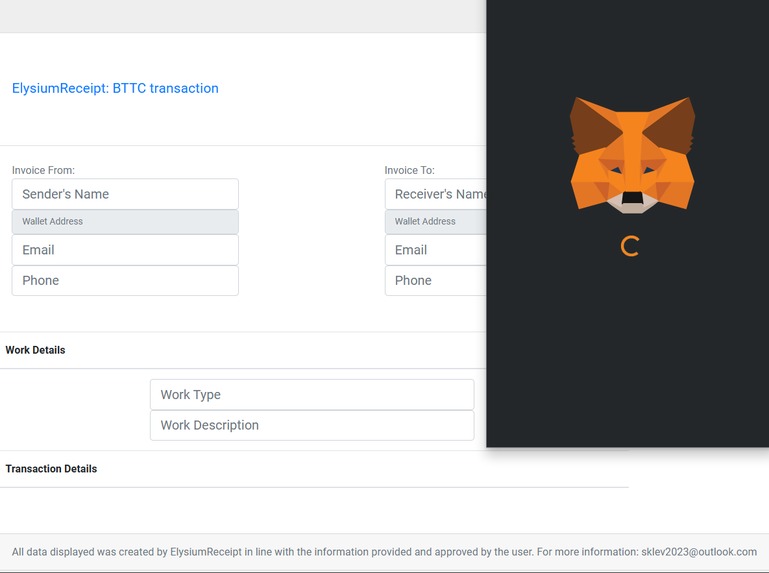Image resolution: width=769 pixels, height=573 pixels.
Task: Focus the Work Type field
Action: coord(312,394)
